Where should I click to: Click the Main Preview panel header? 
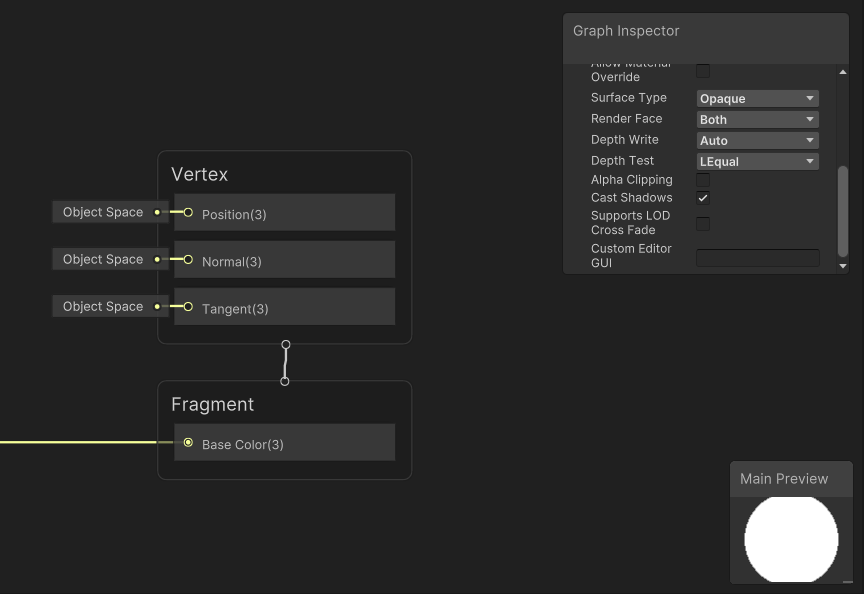click(x=785, y=479)
